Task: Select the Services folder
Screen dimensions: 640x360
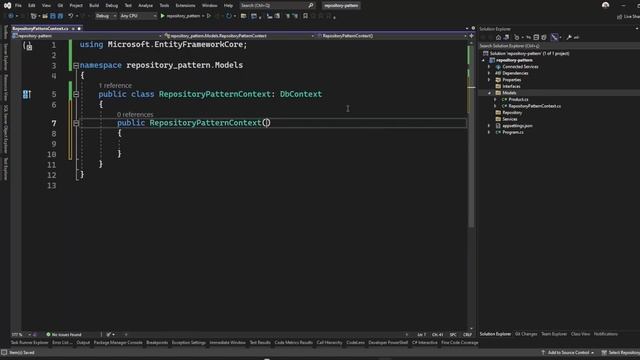Action: pos(509,119)
